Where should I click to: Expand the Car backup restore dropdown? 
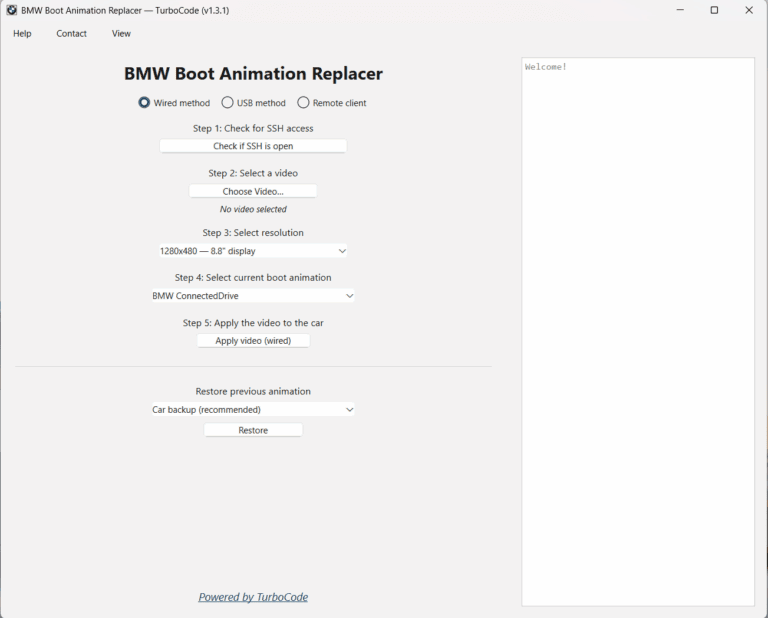253,410
